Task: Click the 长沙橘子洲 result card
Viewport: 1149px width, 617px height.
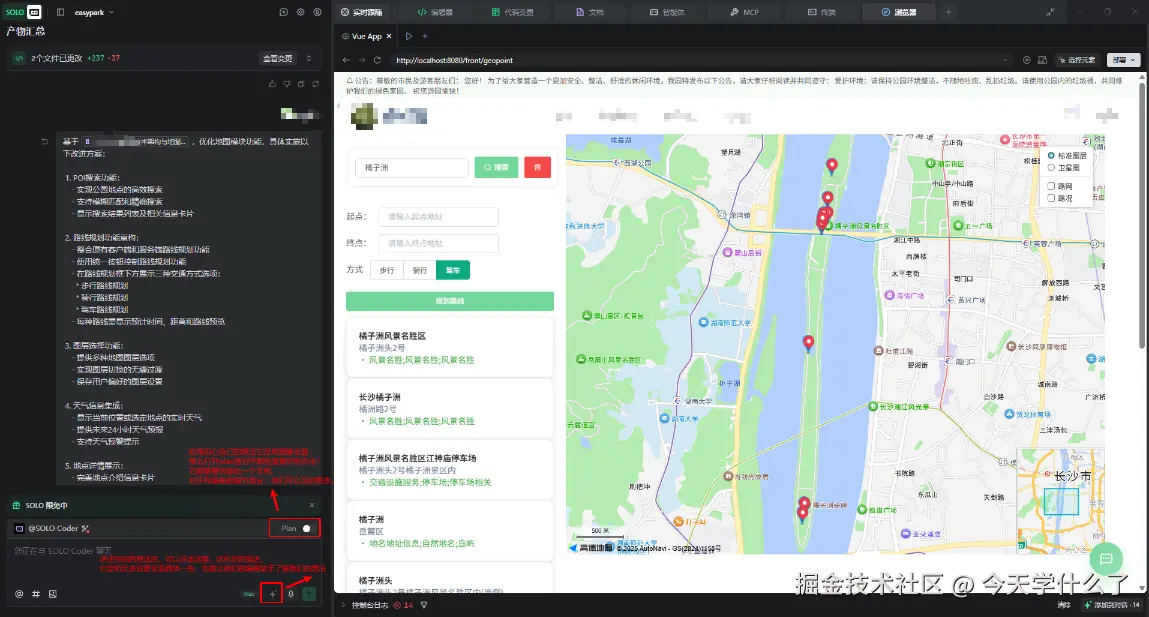Action: pos(449,408)
